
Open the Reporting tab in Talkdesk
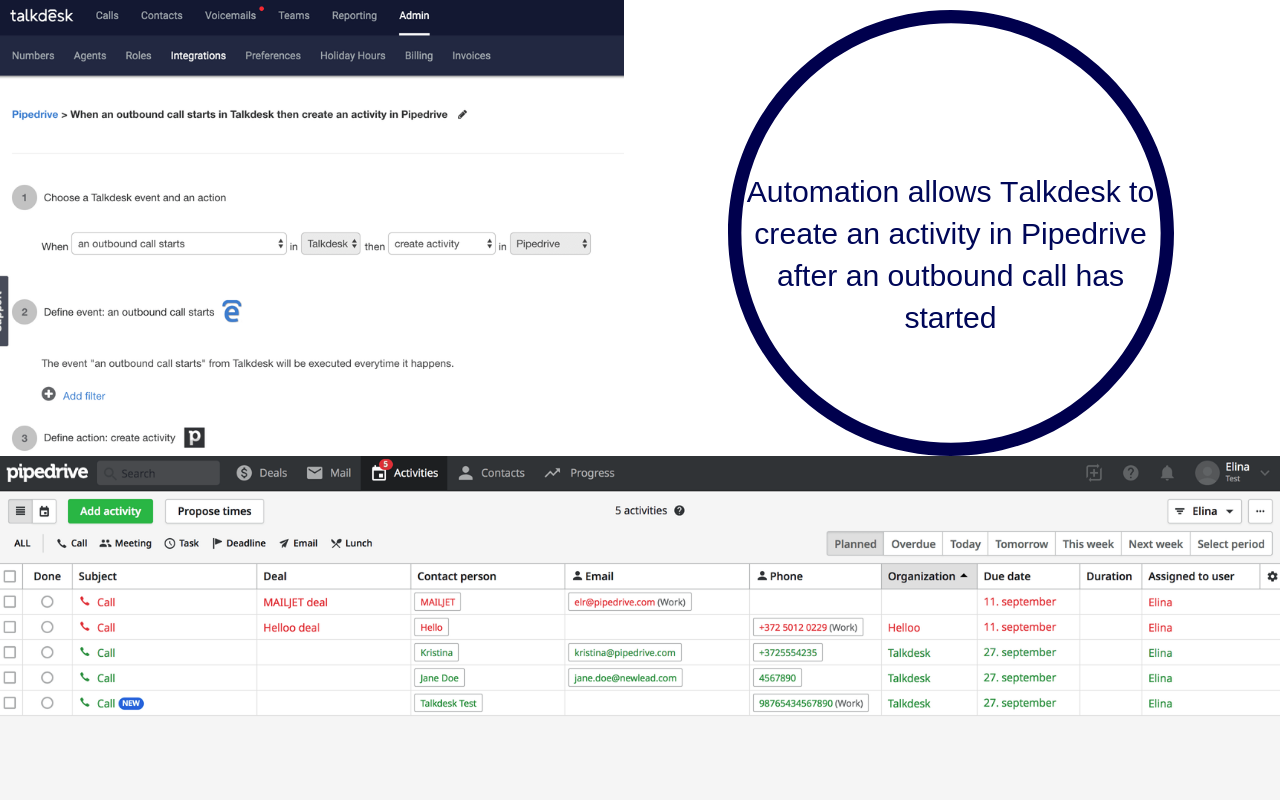click(x=354, y=16)
